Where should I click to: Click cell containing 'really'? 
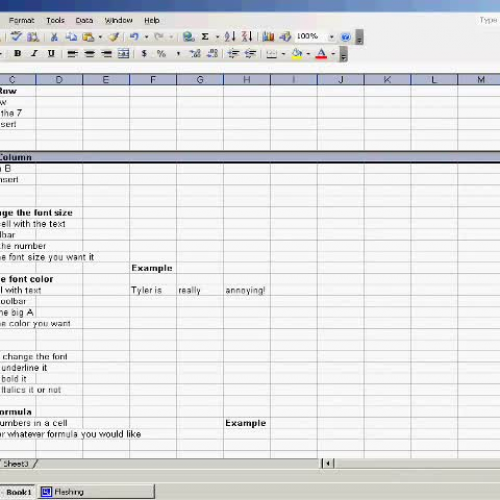(200, 290)
